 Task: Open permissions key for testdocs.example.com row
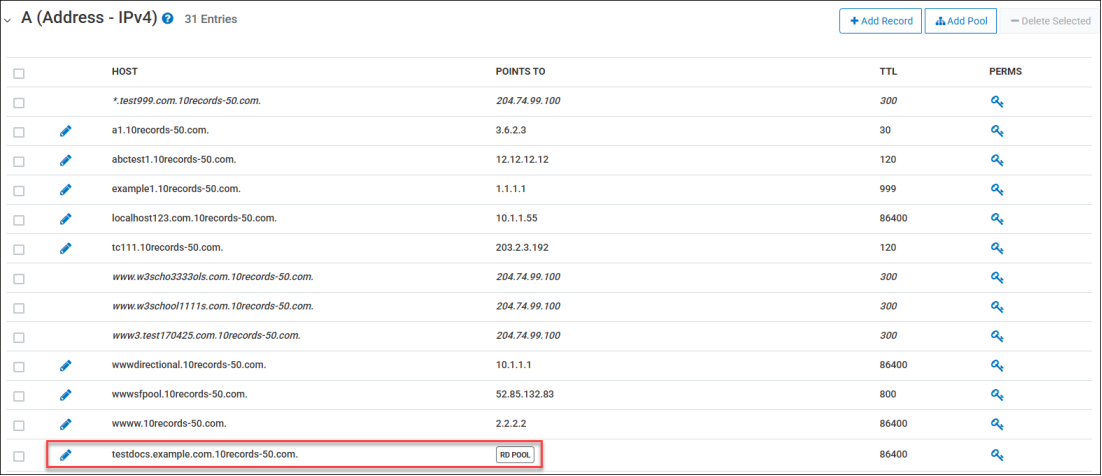[x=997, y=455]
